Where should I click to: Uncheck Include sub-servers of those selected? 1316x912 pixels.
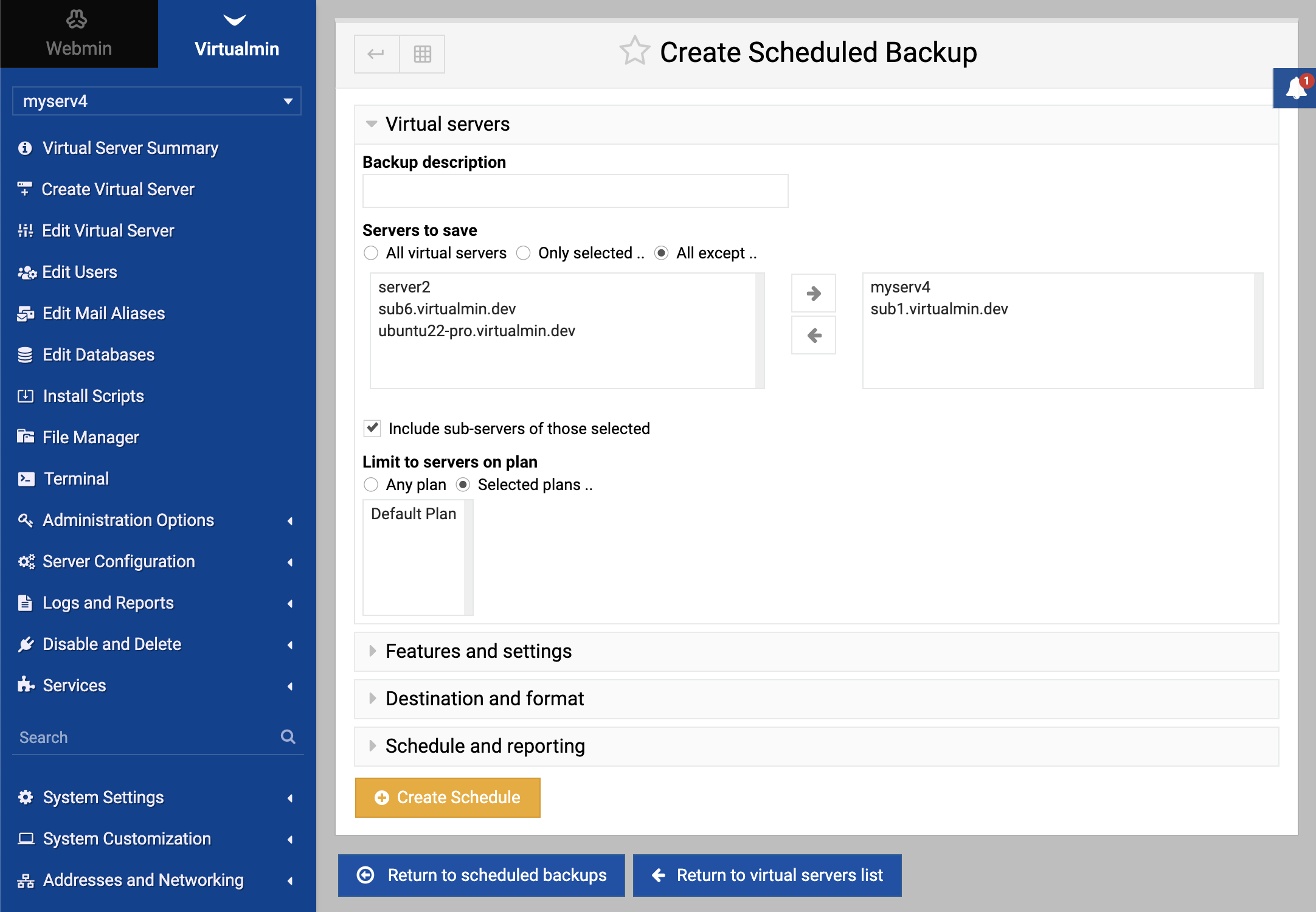click(x=372, y=428)
